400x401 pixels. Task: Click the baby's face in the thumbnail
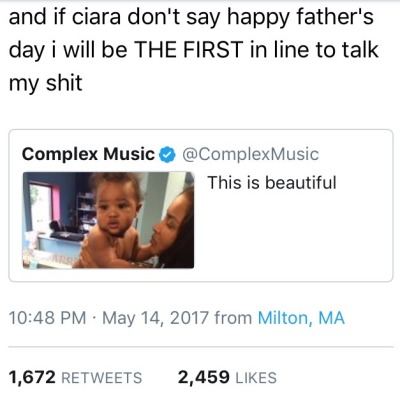point(115,213)
